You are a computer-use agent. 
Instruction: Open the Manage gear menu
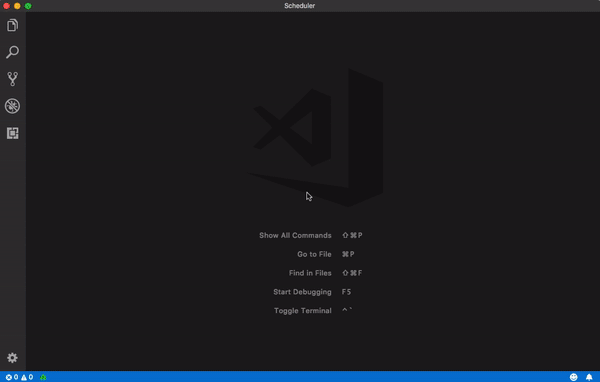12,358
